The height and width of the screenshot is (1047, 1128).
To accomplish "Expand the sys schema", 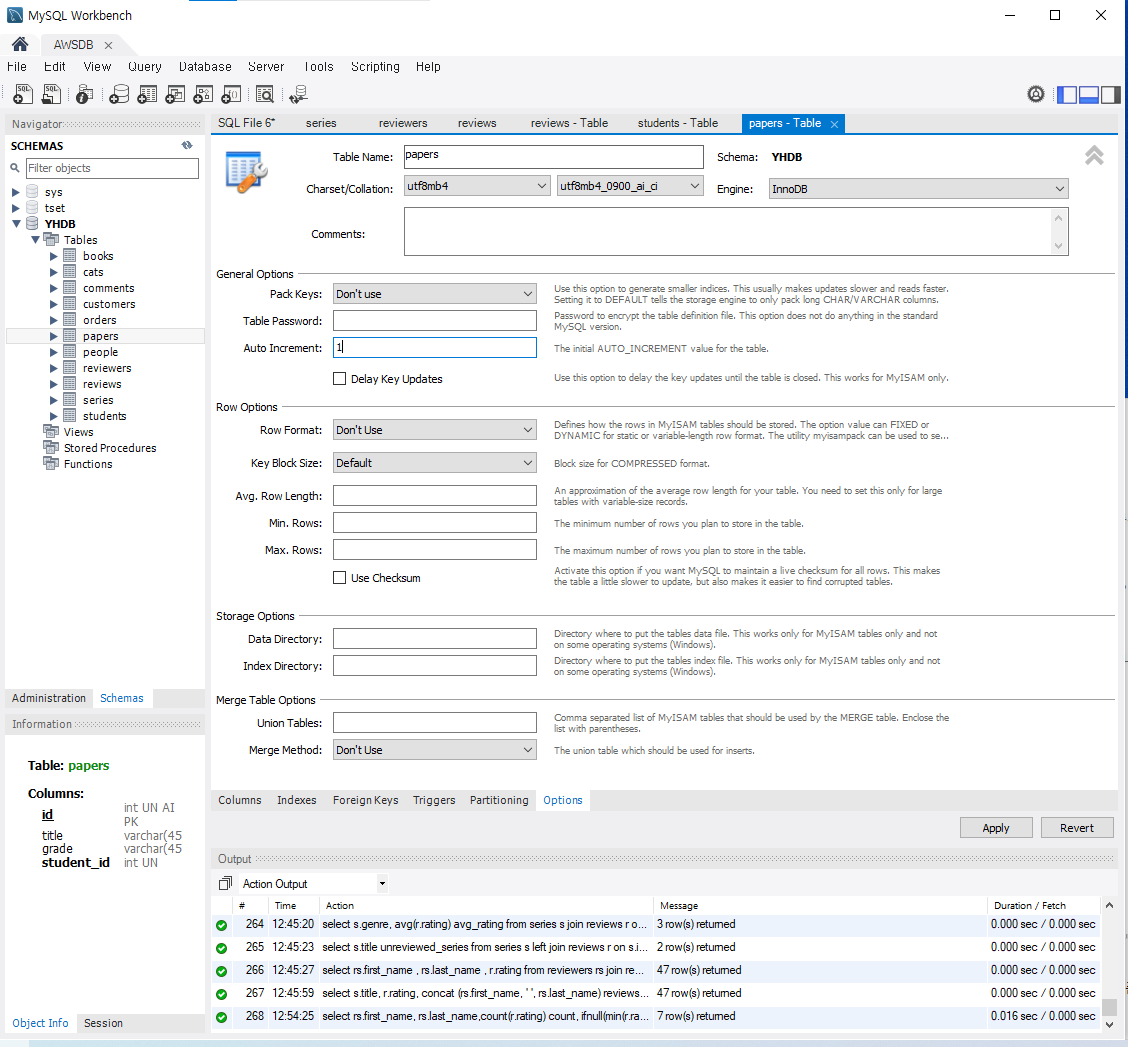I will [16, 192].
